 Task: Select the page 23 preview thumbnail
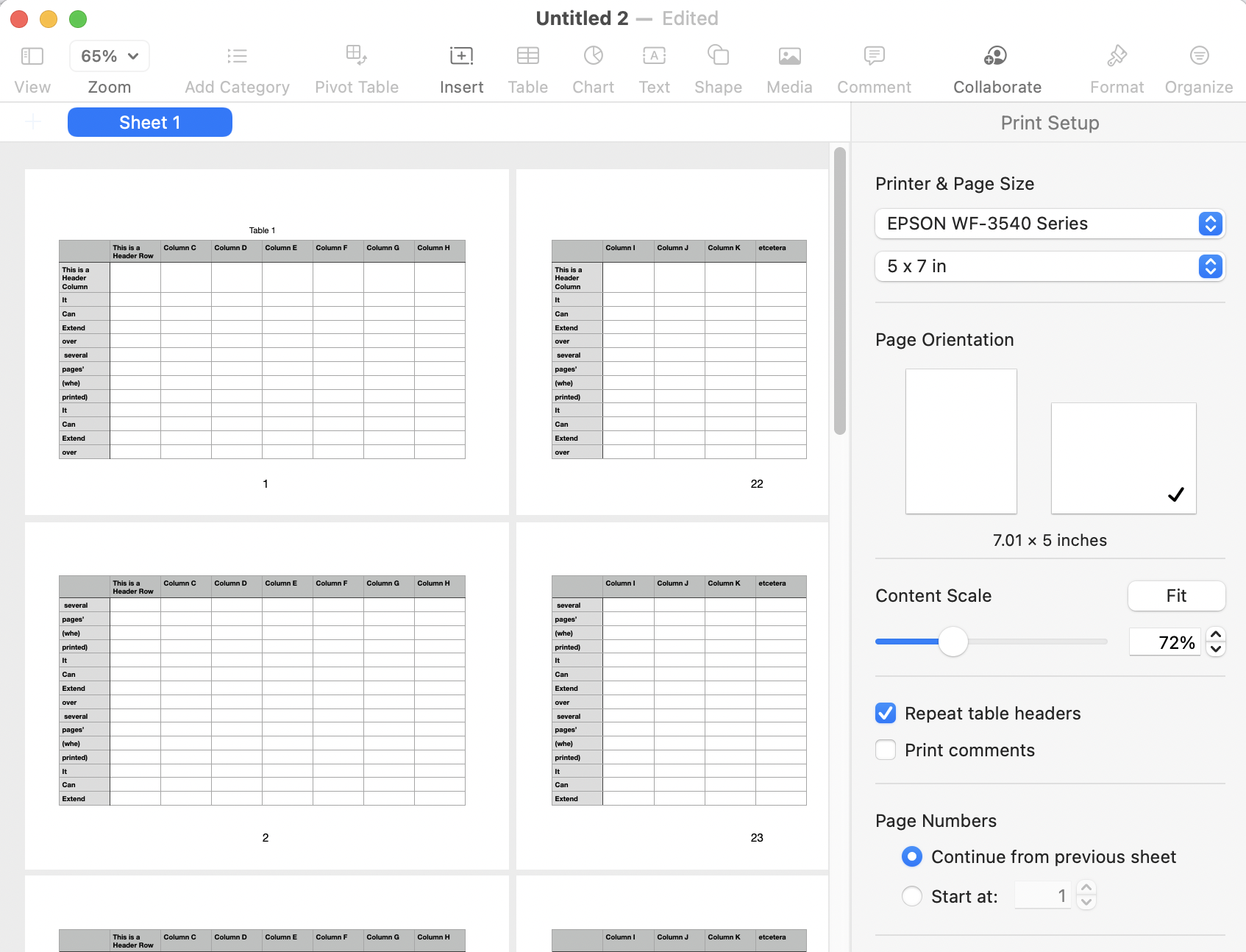click(x=672, y=696)
